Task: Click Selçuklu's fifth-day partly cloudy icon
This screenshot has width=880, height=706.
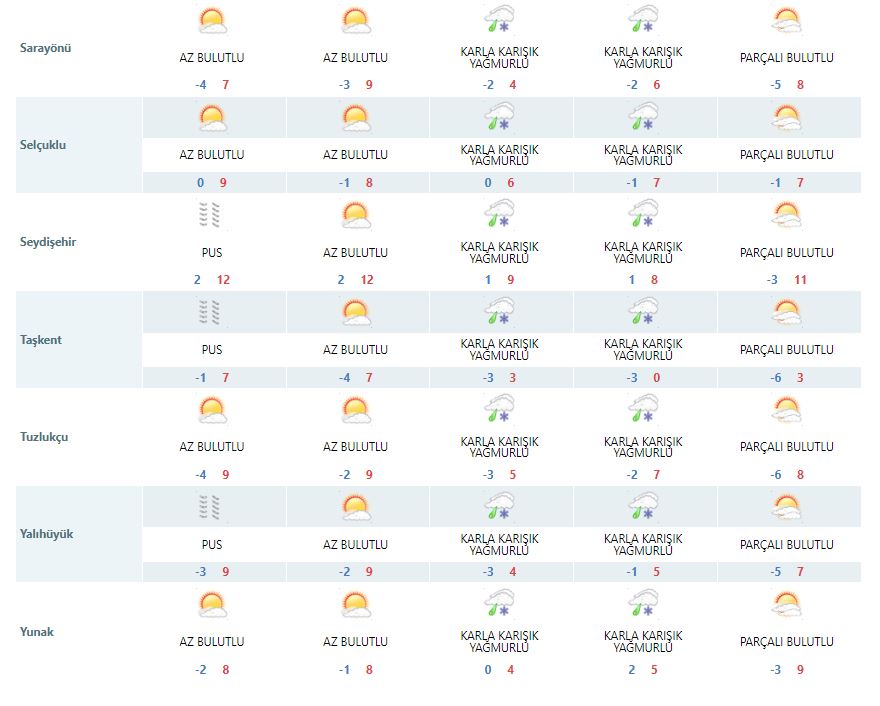Action: coord(787,119)
